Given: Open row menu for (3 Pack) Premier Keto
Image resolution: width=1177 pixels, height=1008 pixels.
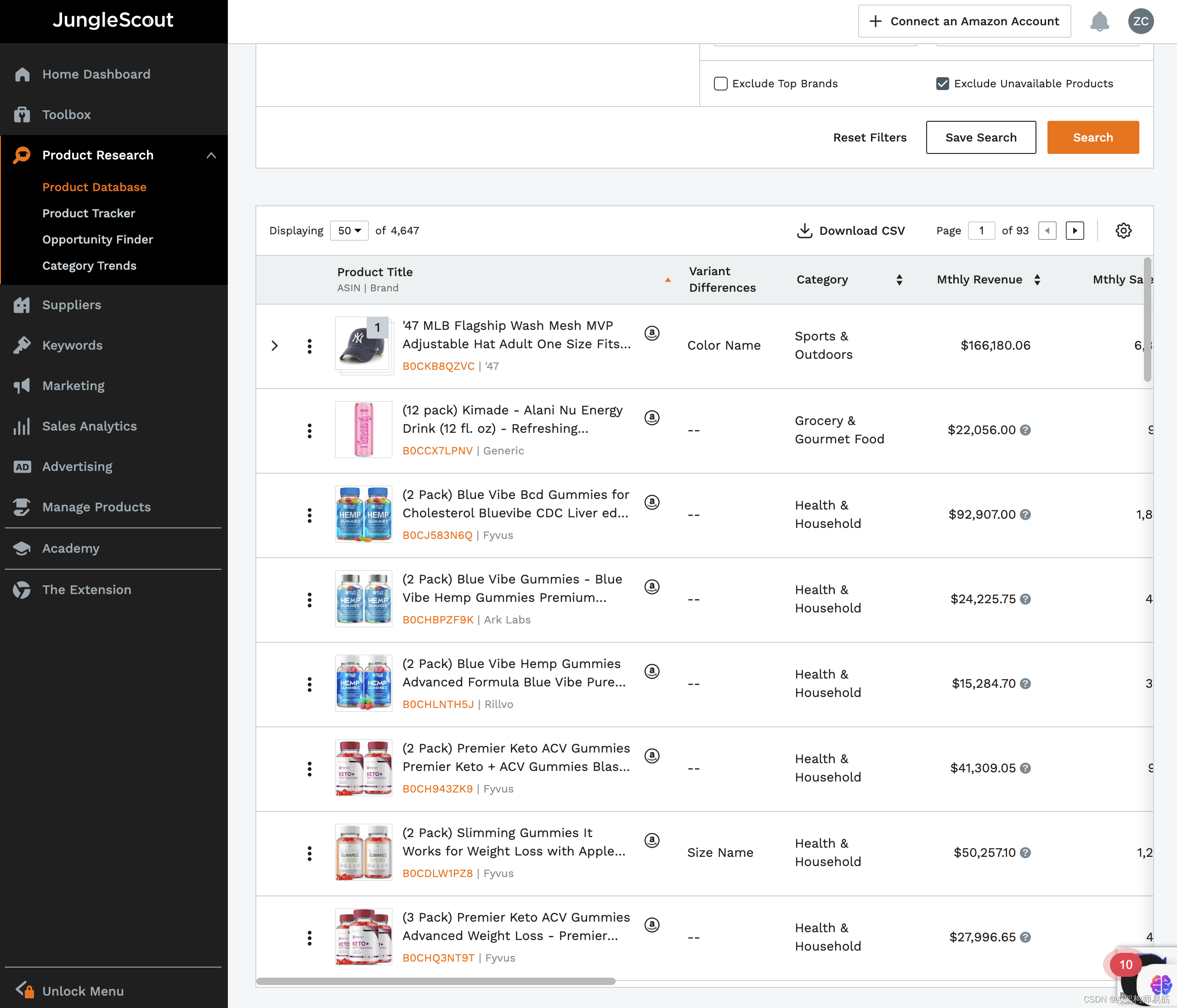Looking at the screenshot, I should point(310,938).
